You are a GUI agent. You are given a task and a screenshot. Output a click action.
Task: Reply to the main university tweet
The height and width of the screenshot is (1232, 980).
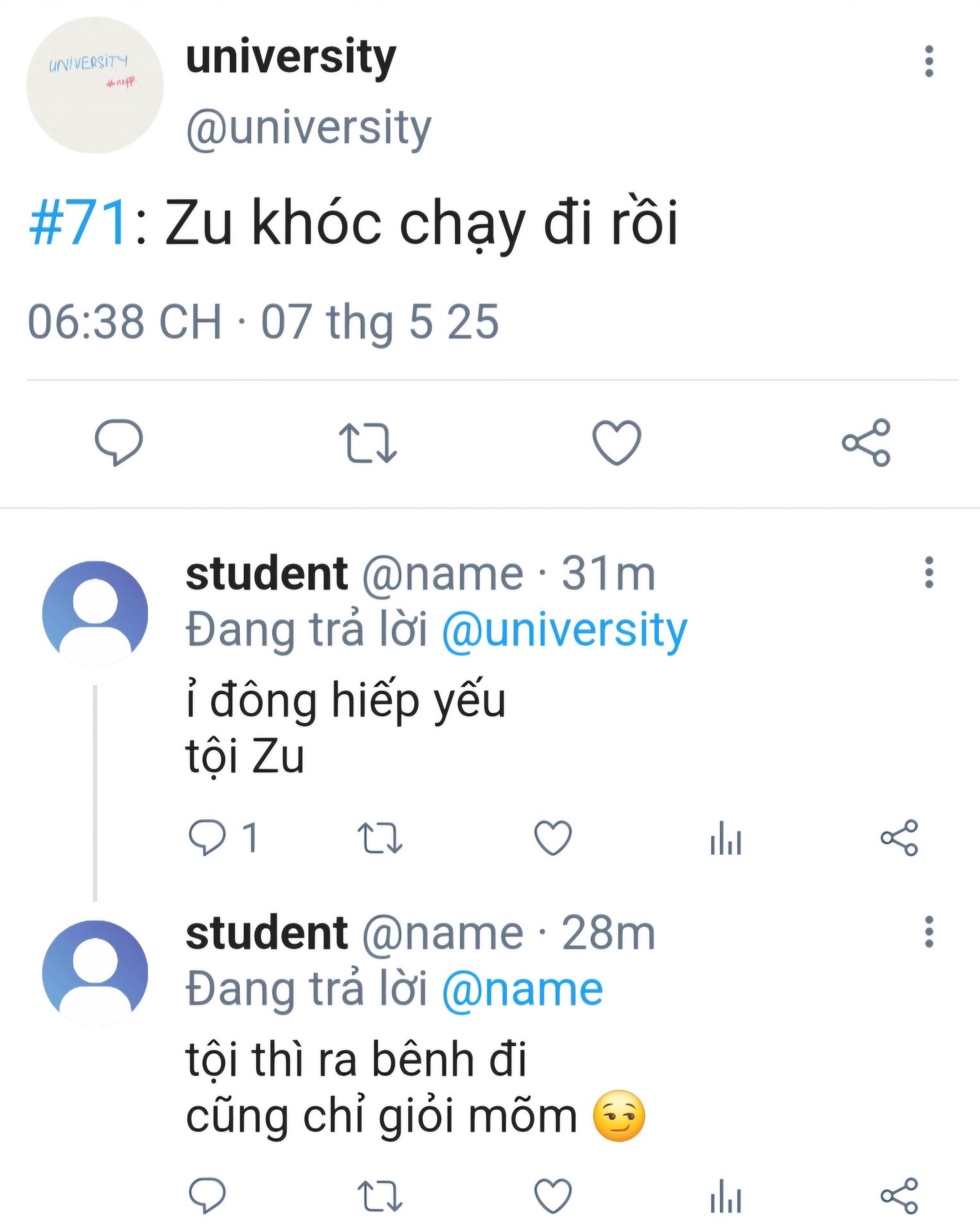119,442
